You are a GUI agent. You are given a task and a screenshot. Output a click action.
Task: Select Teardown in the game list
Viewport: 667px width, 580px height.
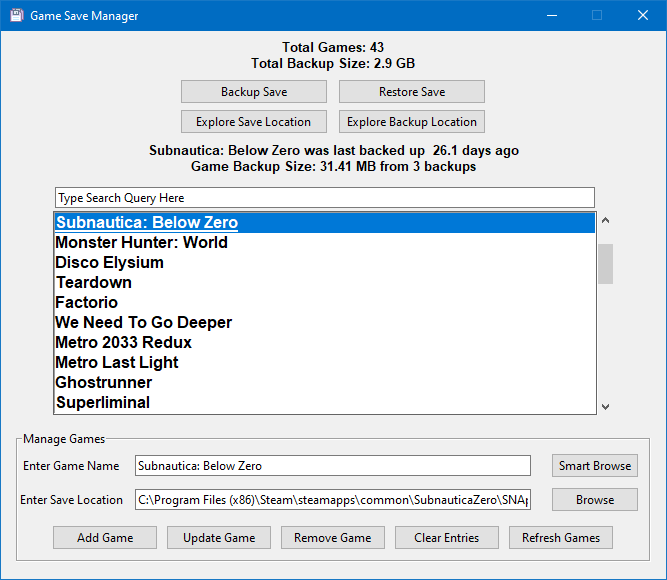(325, 283)
